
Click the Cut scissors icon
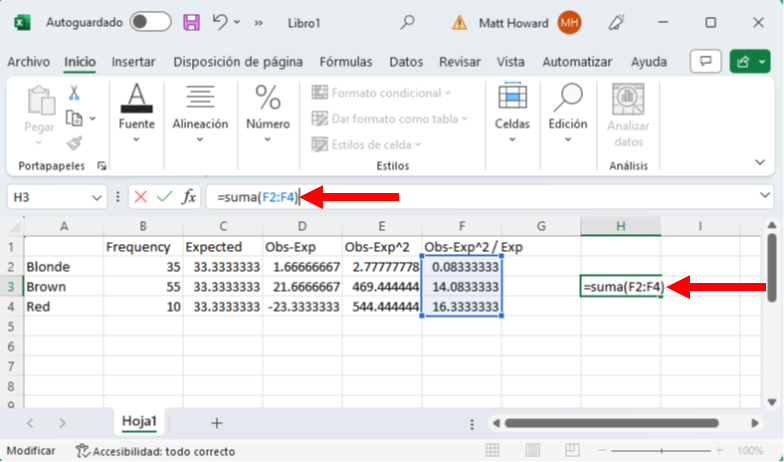coord(73,93)
